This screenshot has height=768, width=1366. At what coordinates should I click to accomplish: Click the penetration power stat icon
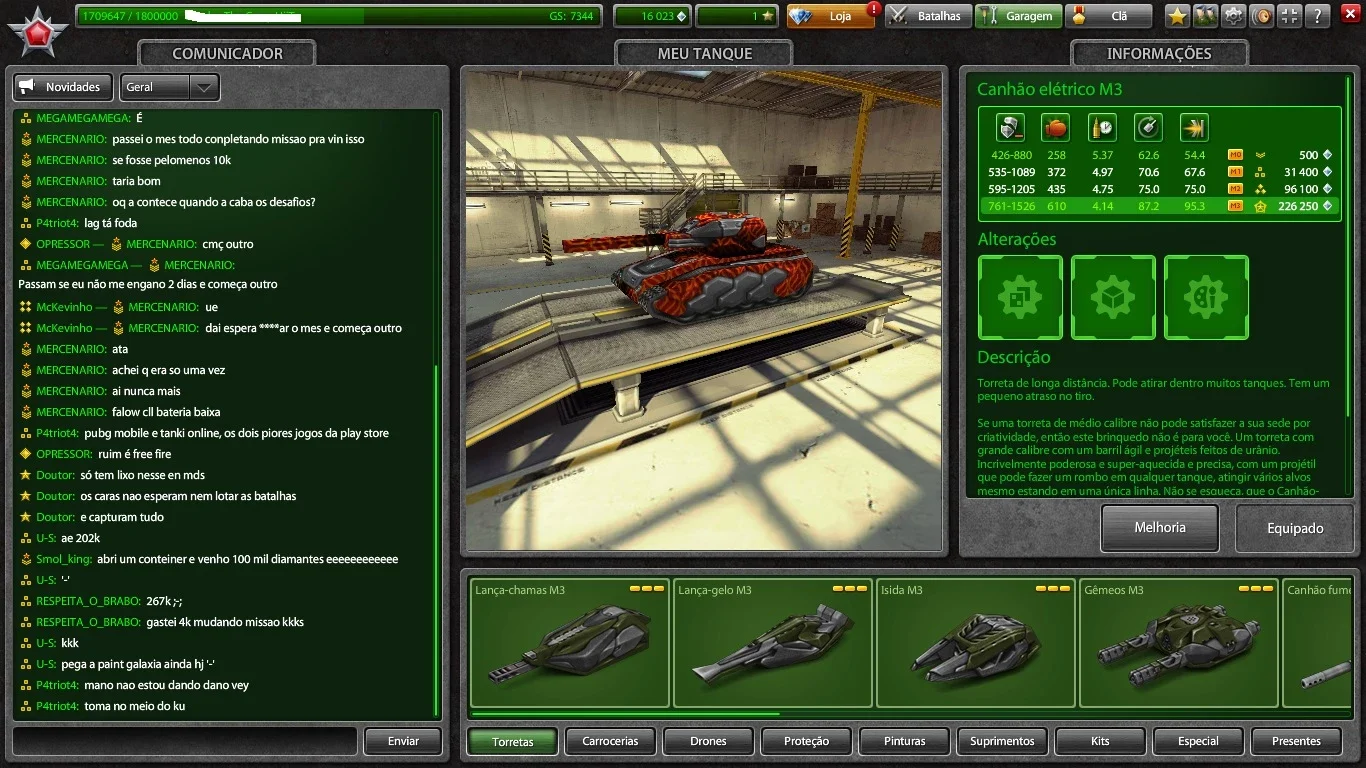click(1194, 127)
